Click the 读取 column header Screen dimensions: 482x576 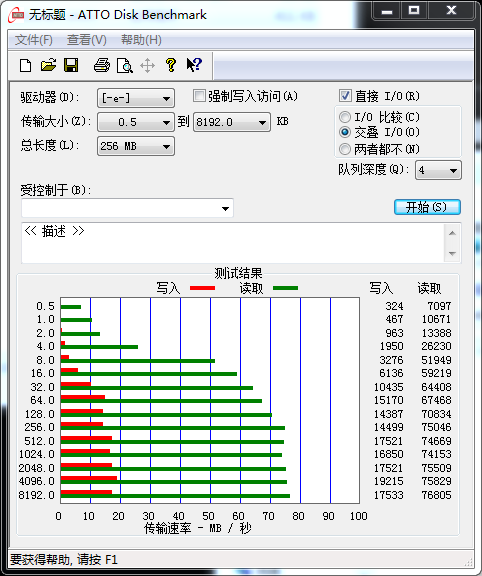[429, 288]
